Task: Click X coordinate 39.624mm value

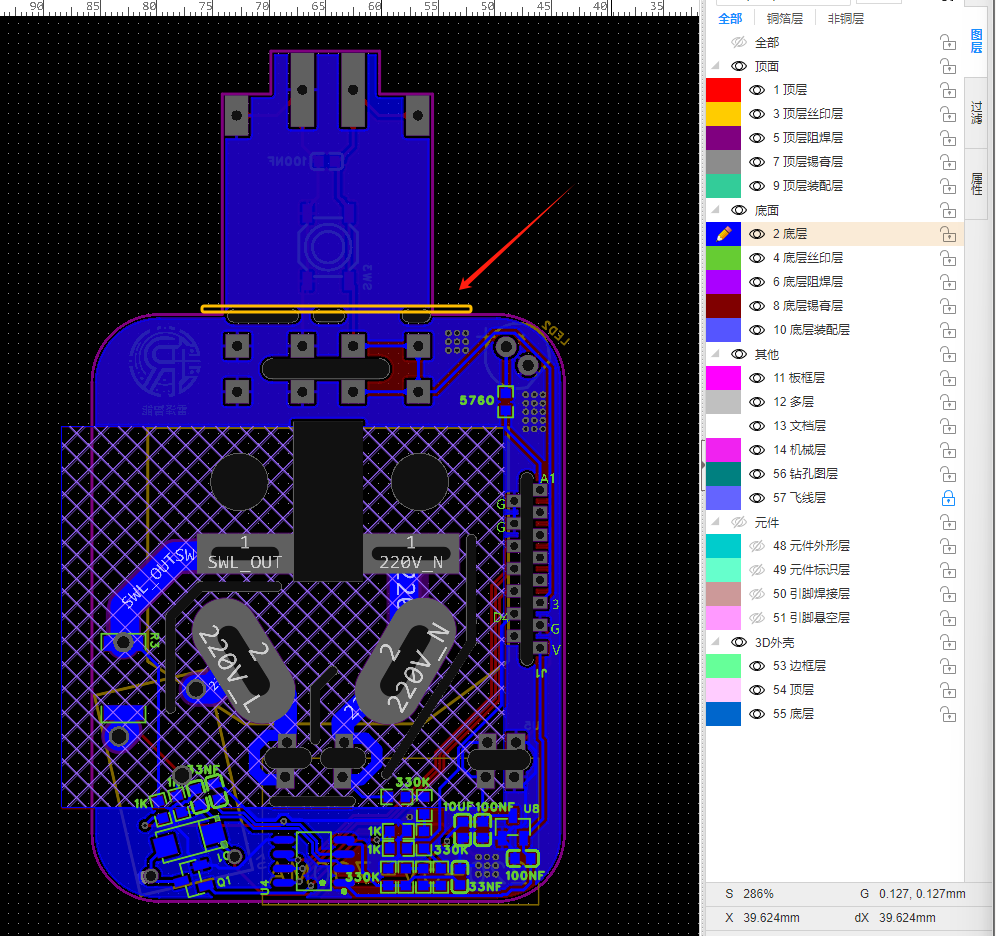Action: pos(771,918)
